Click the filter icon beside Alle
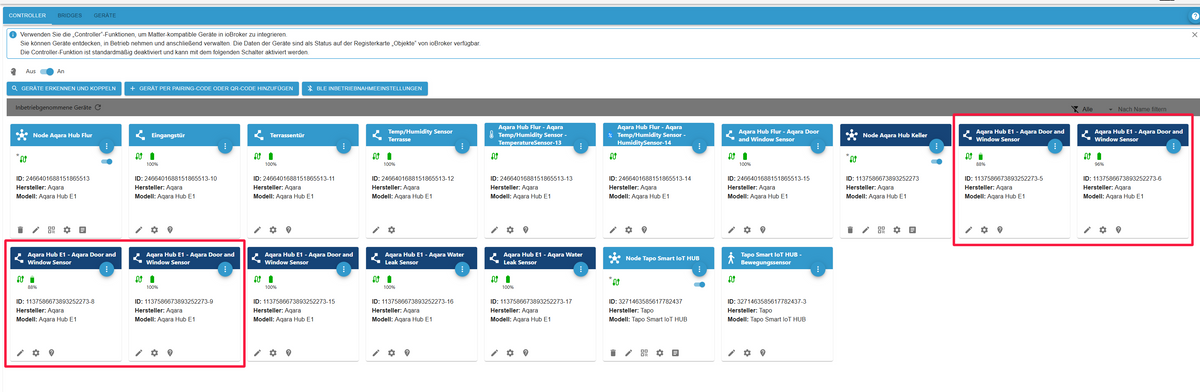Viewport: 1200px width, 392px height. 1074,108
